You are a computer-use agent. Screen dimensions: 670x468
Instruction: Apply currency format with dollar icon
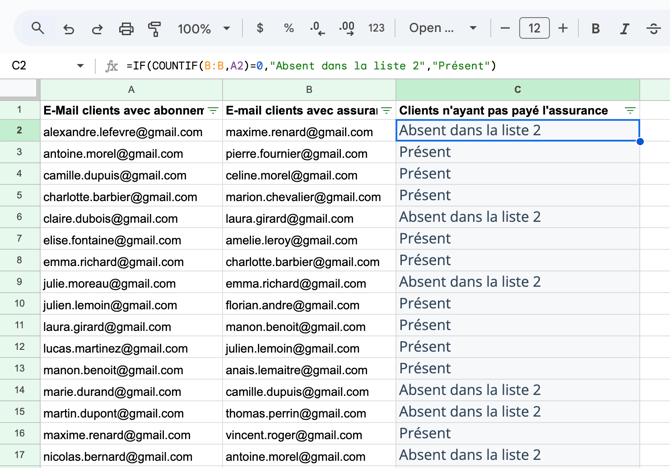click(260, 29)
